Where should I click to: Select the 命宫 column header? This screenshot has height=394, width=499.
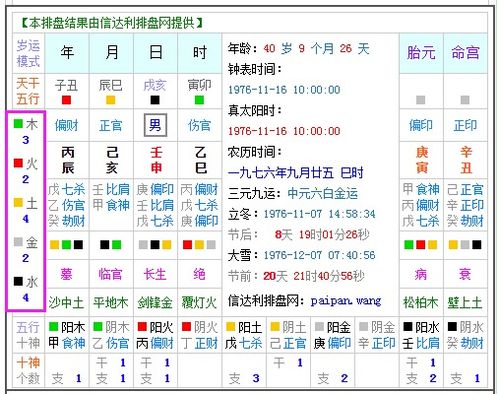pyautogui.click(x=465, y=53)
